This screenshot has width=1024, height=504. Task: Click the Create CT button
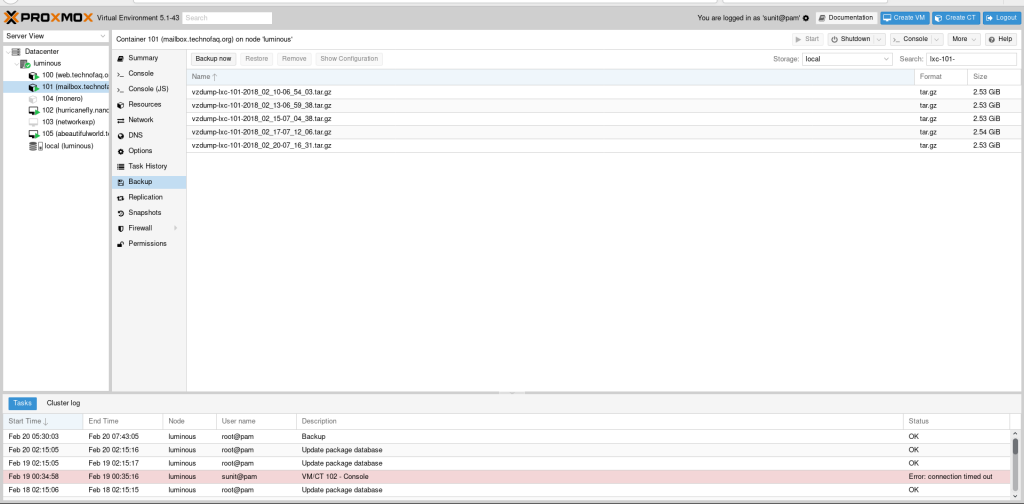[956, 18]
